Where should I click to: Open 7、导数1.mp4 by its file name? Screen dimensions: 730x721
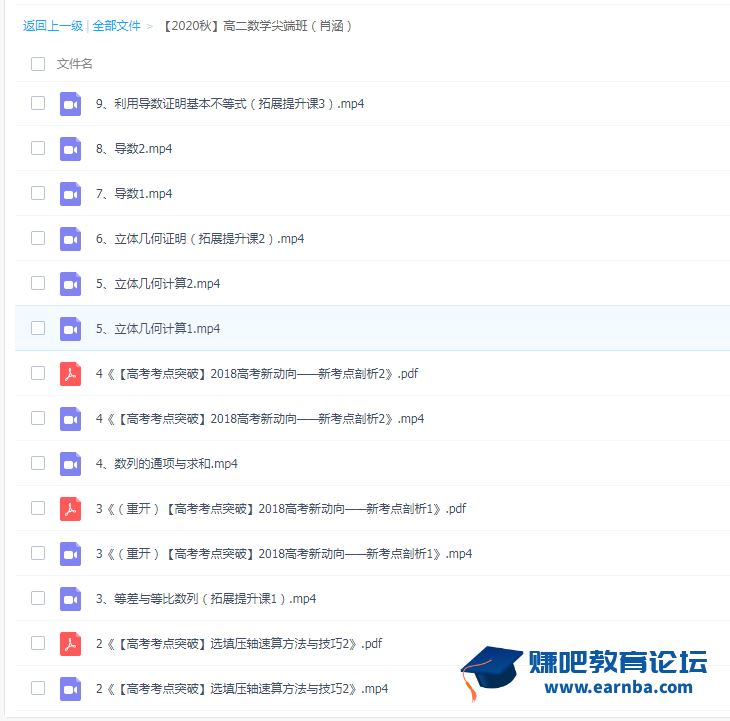(x=134, y=194)
